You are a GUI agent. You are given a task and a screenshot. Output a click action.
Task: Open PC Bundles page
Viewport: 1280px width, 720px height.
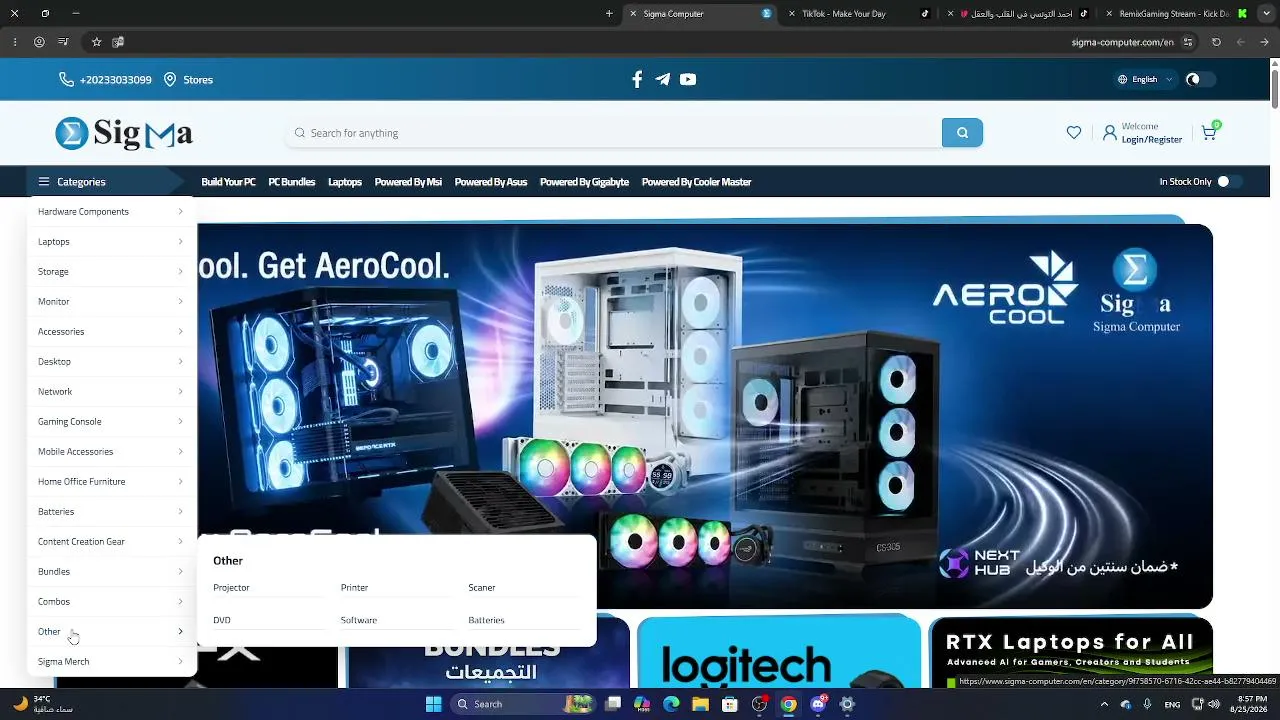[292, 182]
